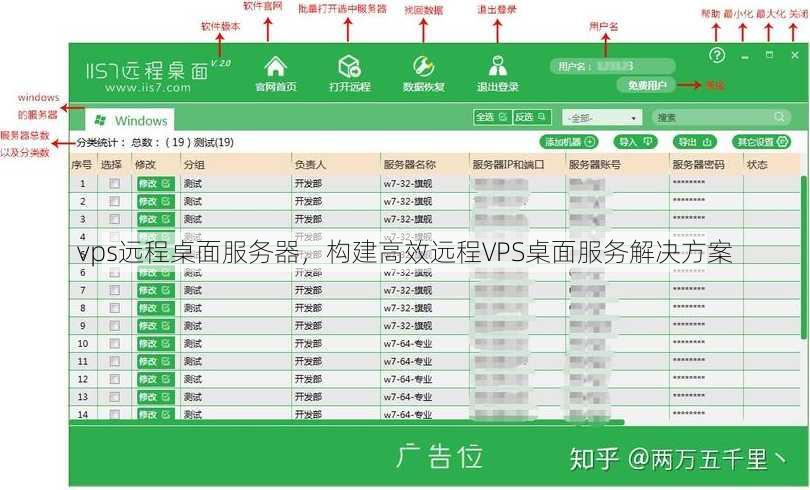Select server name w7-32-旗舰 in row 1
810x490 pixels.
point(408,183)
